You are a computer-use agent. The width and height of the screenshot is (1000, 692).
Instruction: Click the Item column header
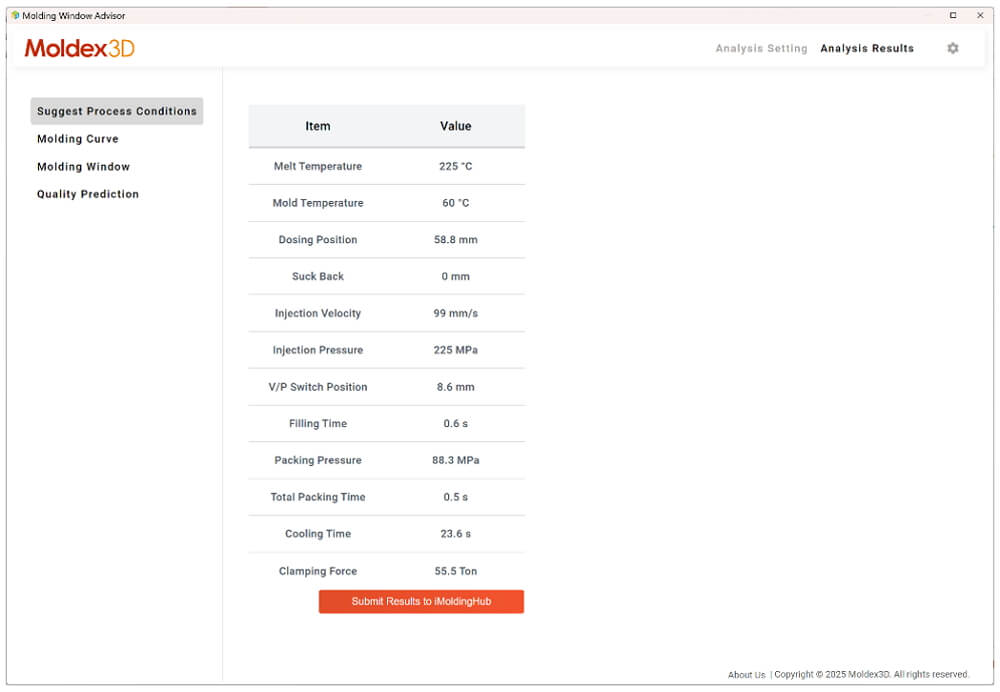[x=318, y=126]
